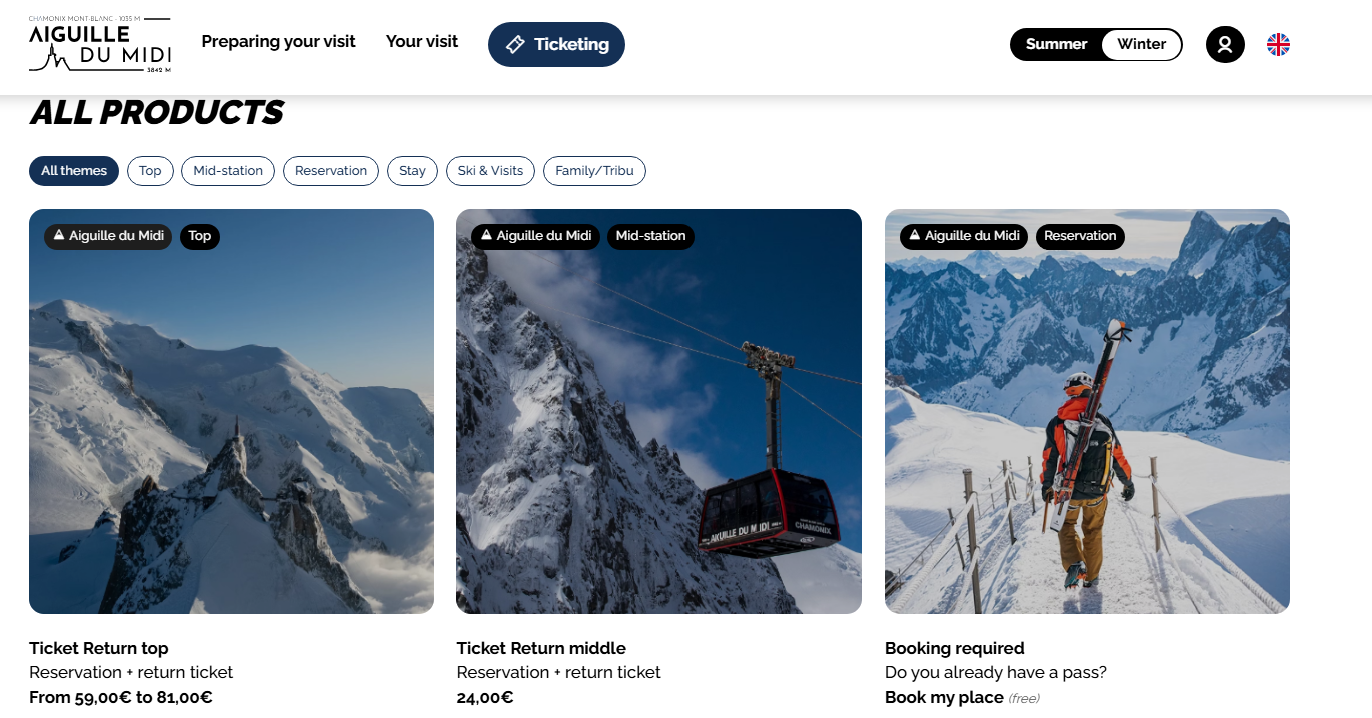1372x718 pixels.
Task: Click the Ticketing button with ticket icon
Action: click(556, 45)
